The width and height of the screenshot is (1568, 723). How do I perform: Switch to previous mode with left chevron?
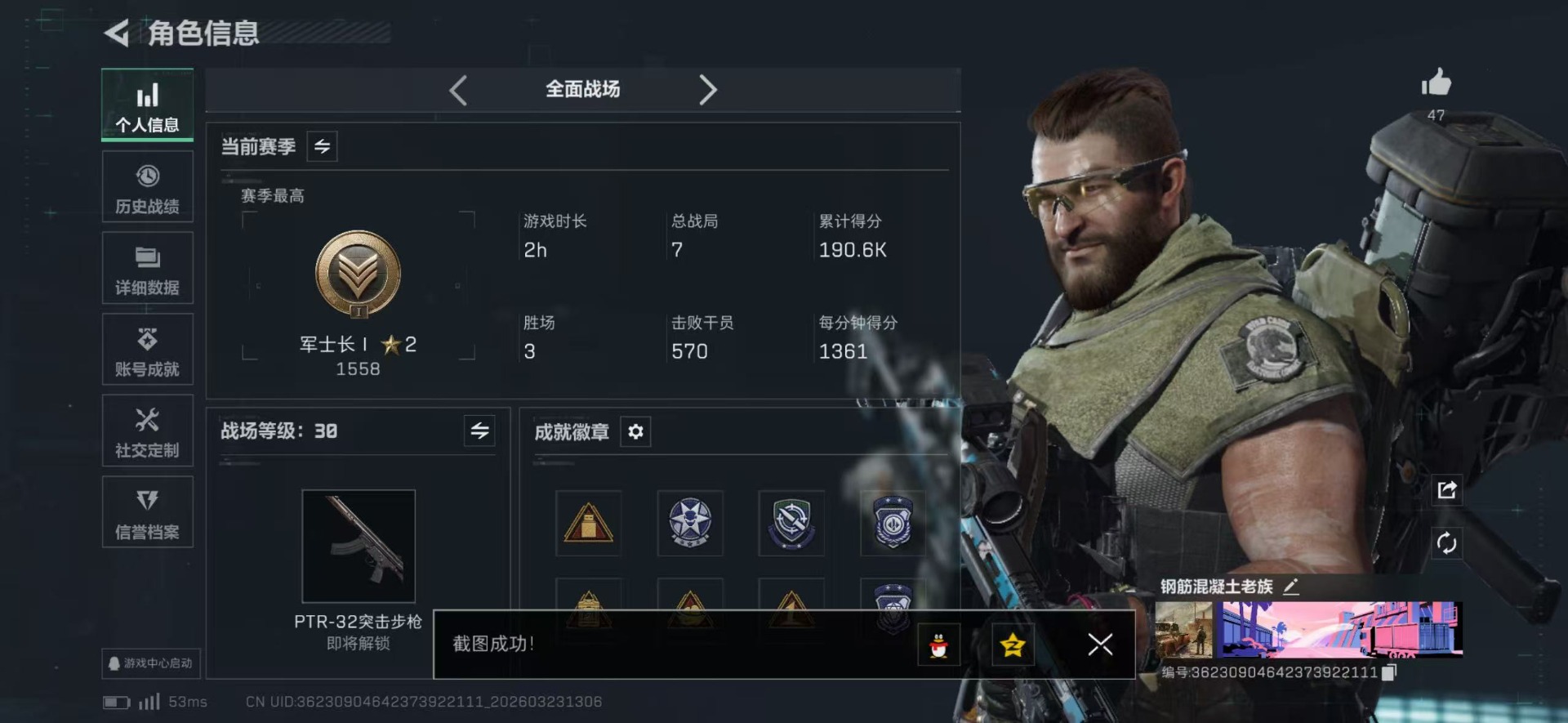coord(458,90)
